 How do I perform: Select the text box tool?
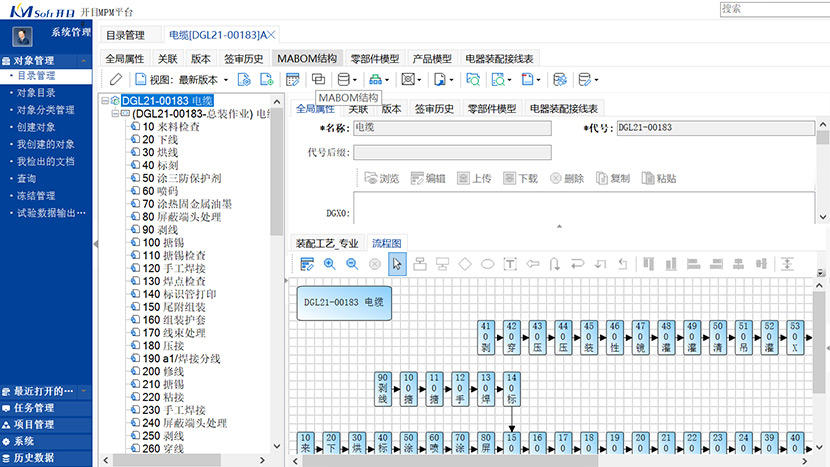coord(509,264)
